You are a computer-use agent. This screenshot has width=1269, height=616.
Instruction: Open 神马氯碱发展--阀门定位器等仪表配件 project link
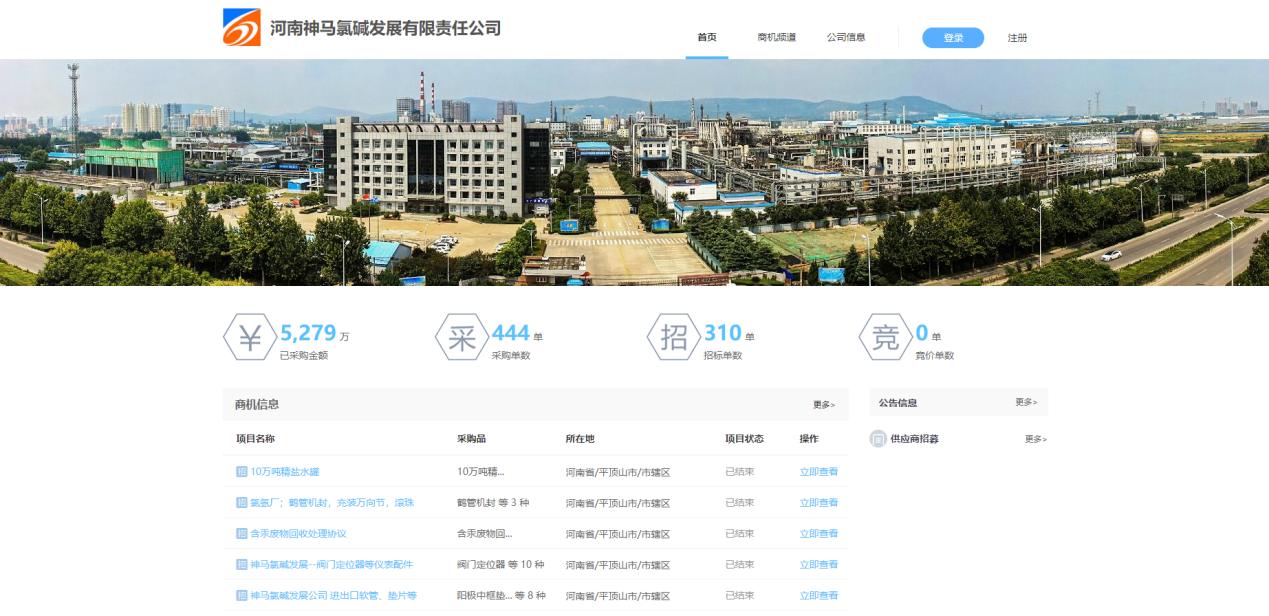click(x=331, y=565)
